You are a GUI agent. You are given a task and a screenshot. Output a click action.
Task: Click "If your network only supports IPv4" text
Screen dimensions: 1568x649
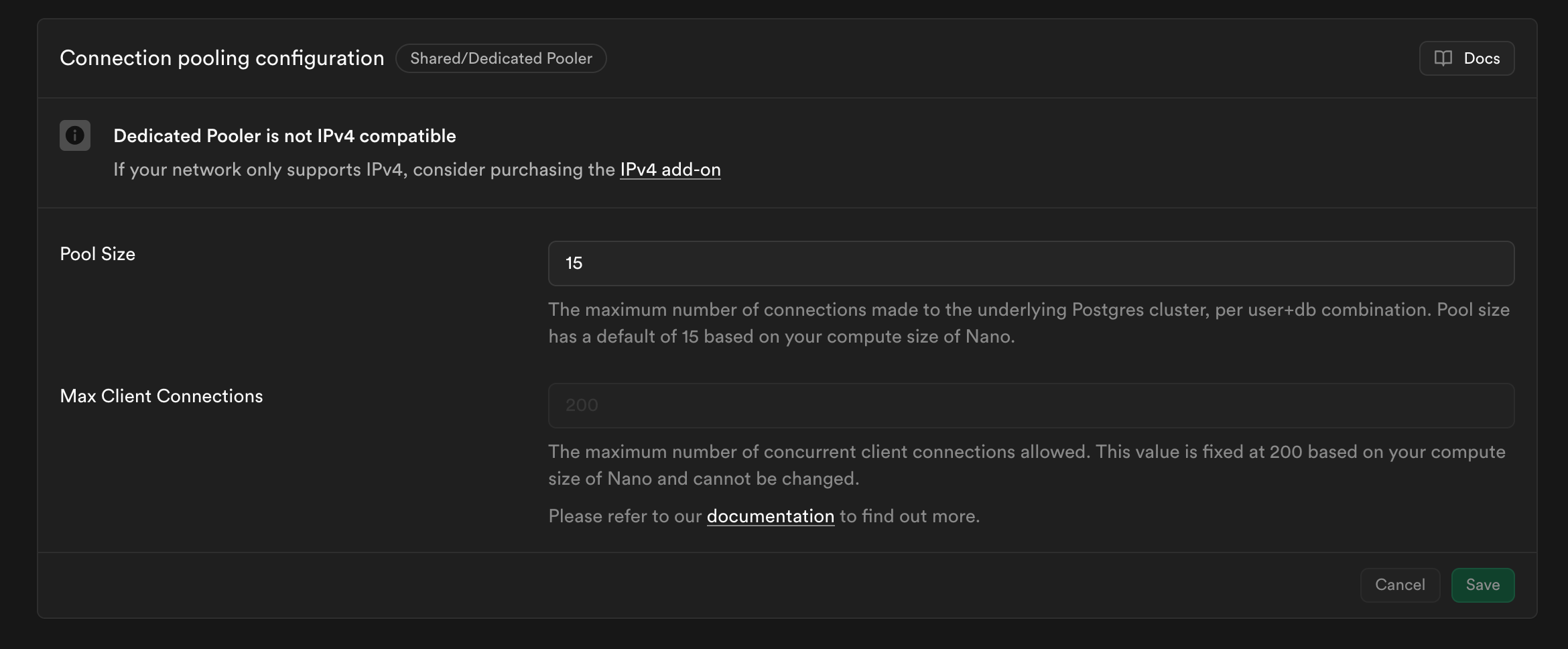(x=258, y=170)
